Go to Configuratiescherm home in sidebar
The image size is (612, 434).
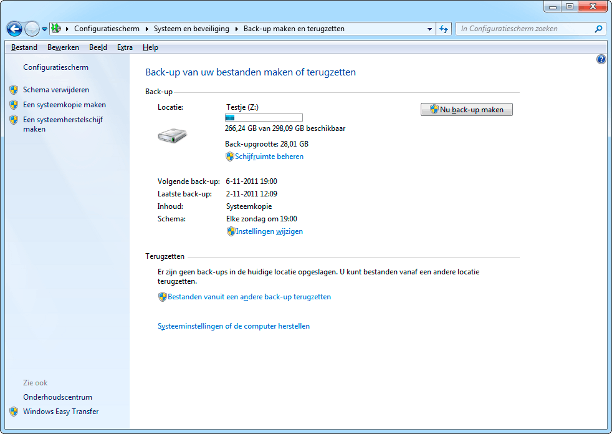tap(56, 67)
